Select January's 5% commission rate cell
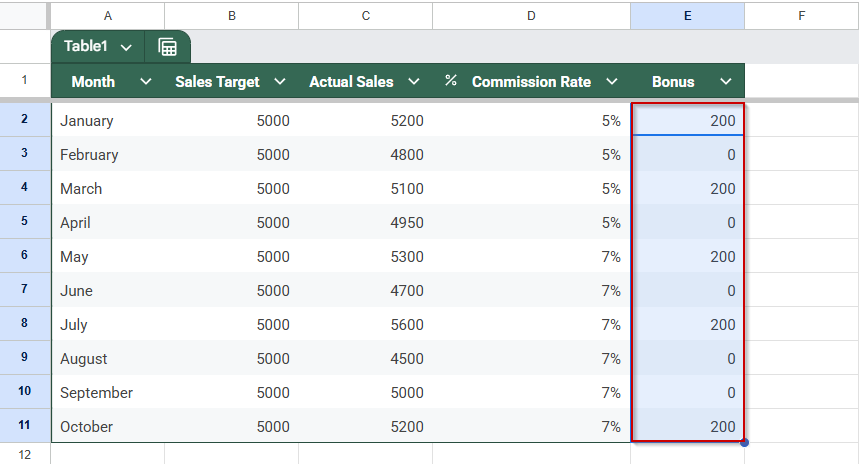Image resolution: width=859 pixels, height=464 pixels. coord(531,120)
